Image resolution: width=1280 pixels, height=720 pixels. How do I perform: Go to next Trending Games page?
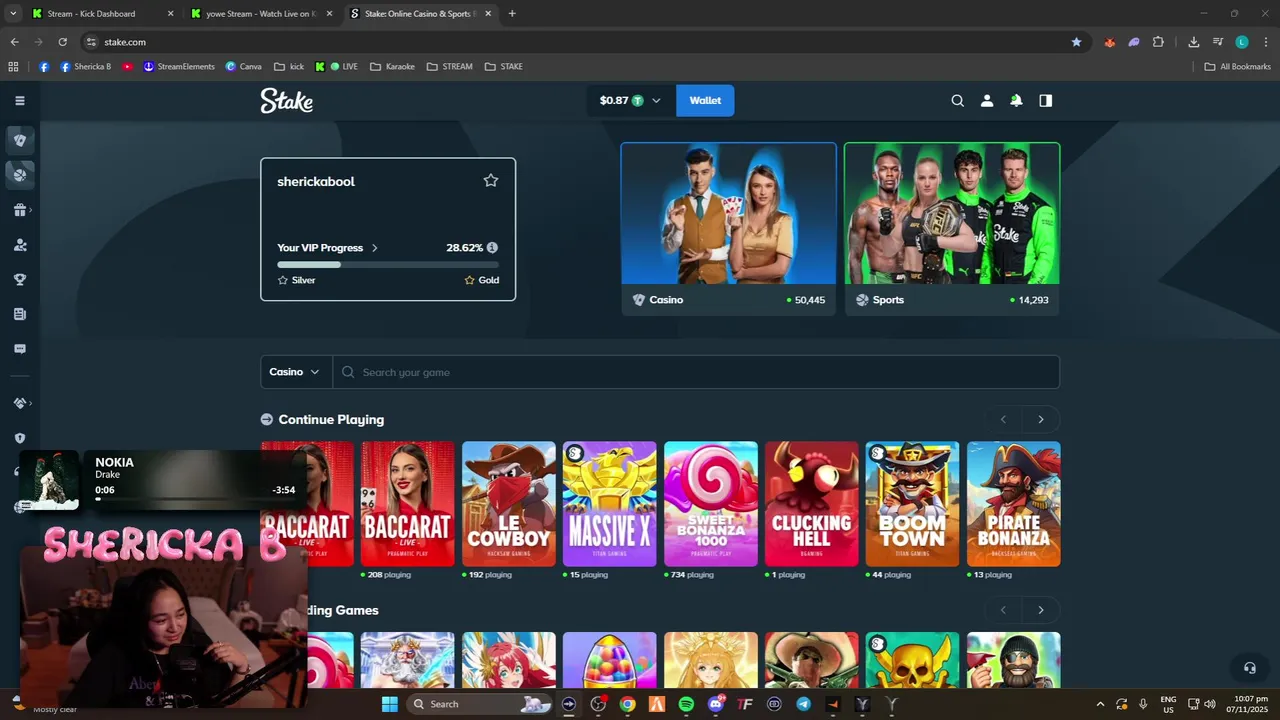click(x=1041, y=610)
